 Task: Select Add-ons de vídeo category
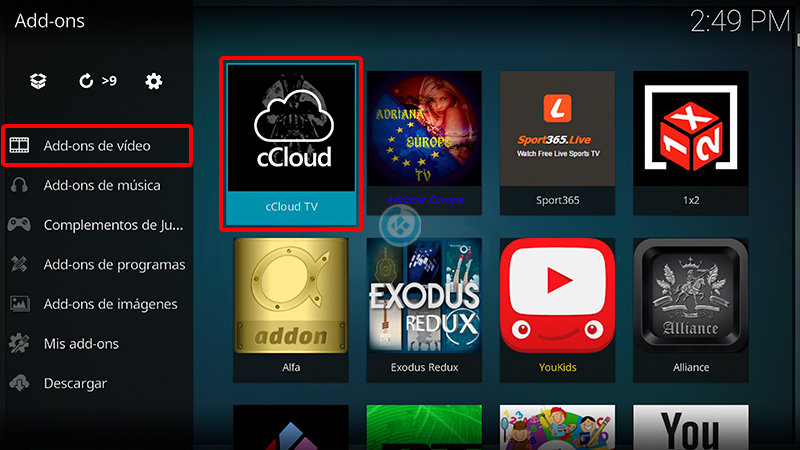click(97, 145)
